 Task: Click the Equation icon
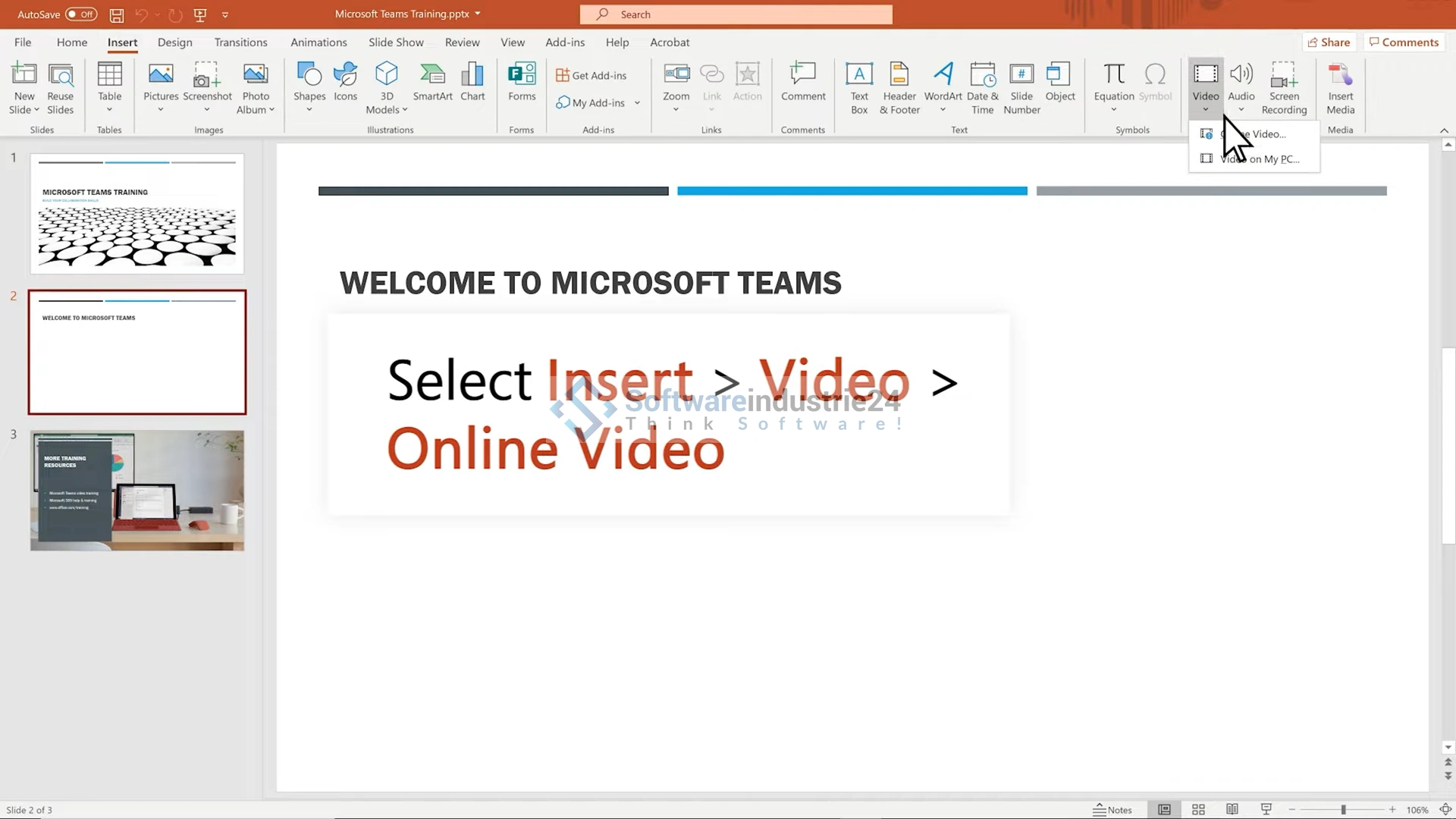[1113, 82]
